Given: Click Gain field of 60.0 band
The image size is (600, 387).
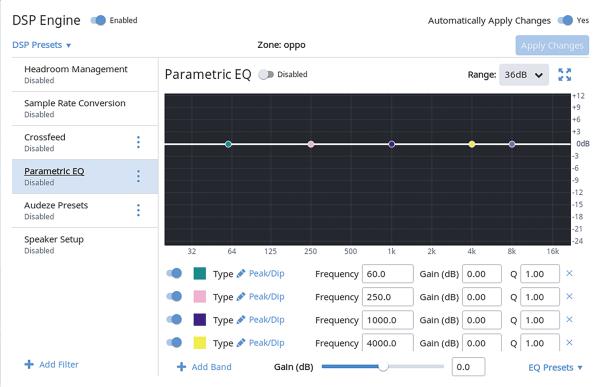Looking at the screenshot, I should (x=482, y=274).
